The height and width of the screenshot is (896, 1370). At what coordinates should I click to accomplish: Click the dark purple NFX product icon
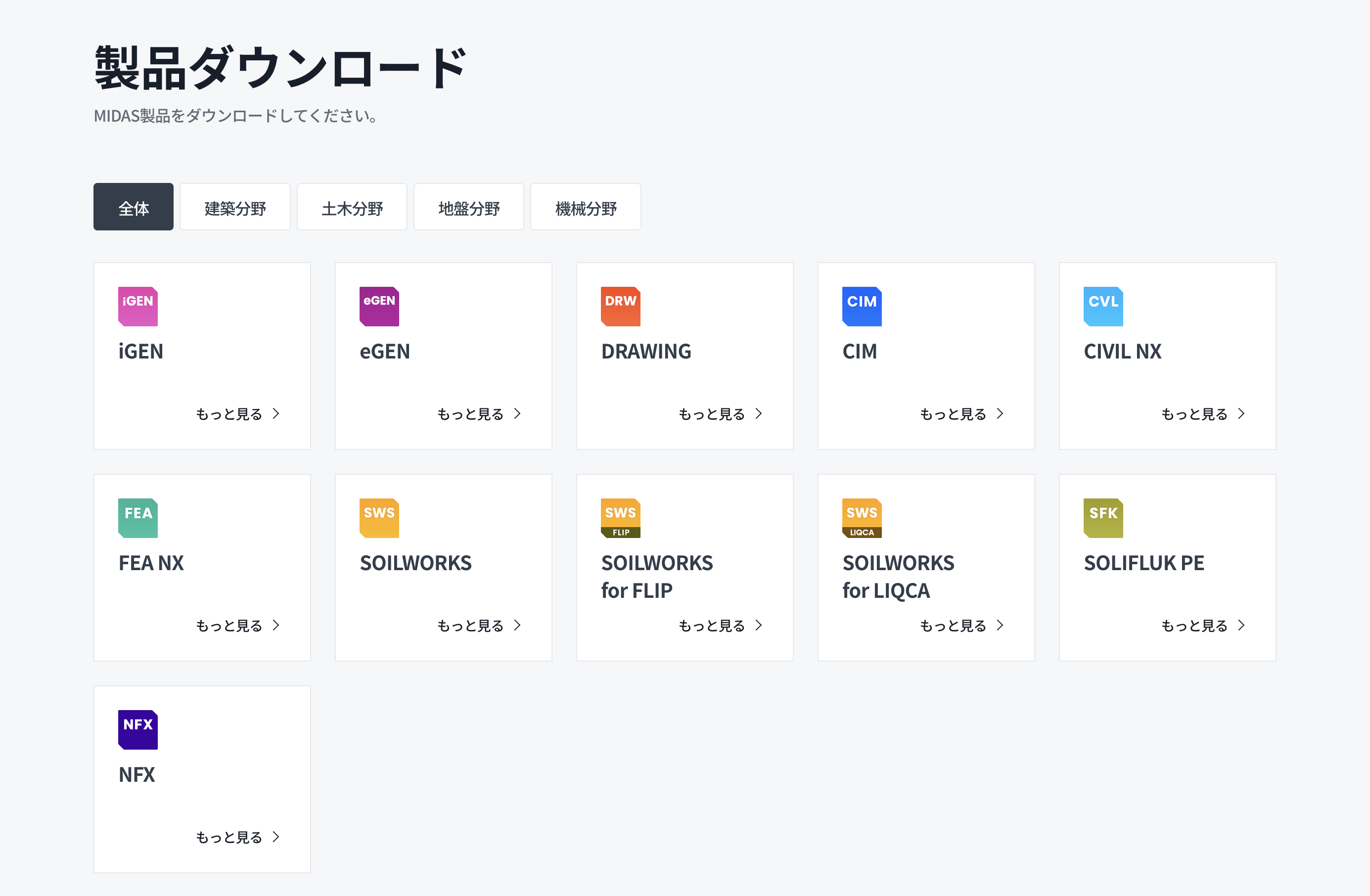click(137, 730)
